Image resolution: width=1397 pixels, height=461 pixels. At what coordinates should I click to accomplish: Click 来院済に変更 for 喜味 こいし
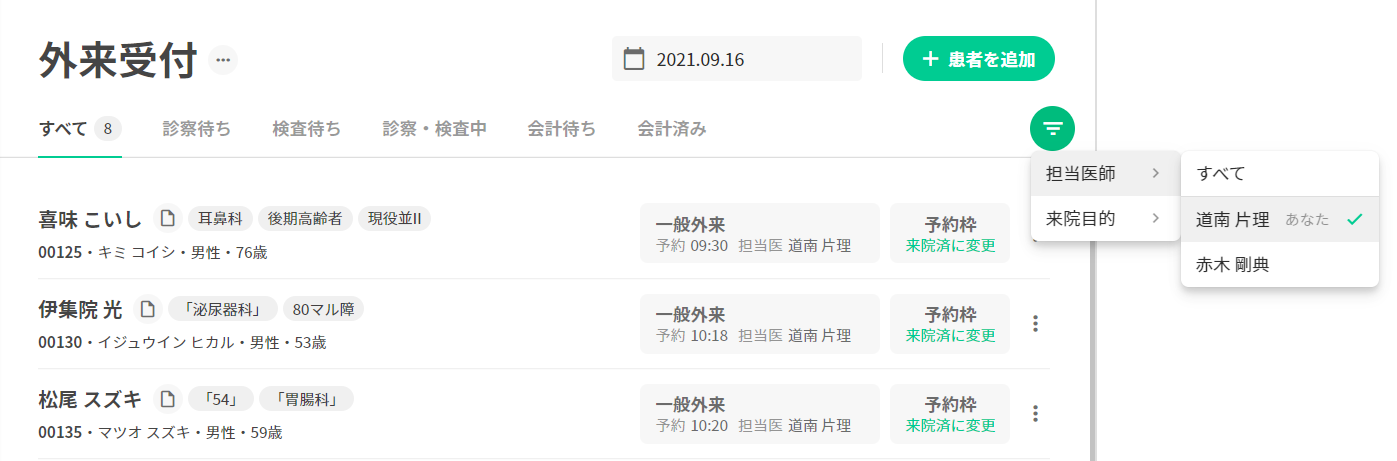[950, 245]
